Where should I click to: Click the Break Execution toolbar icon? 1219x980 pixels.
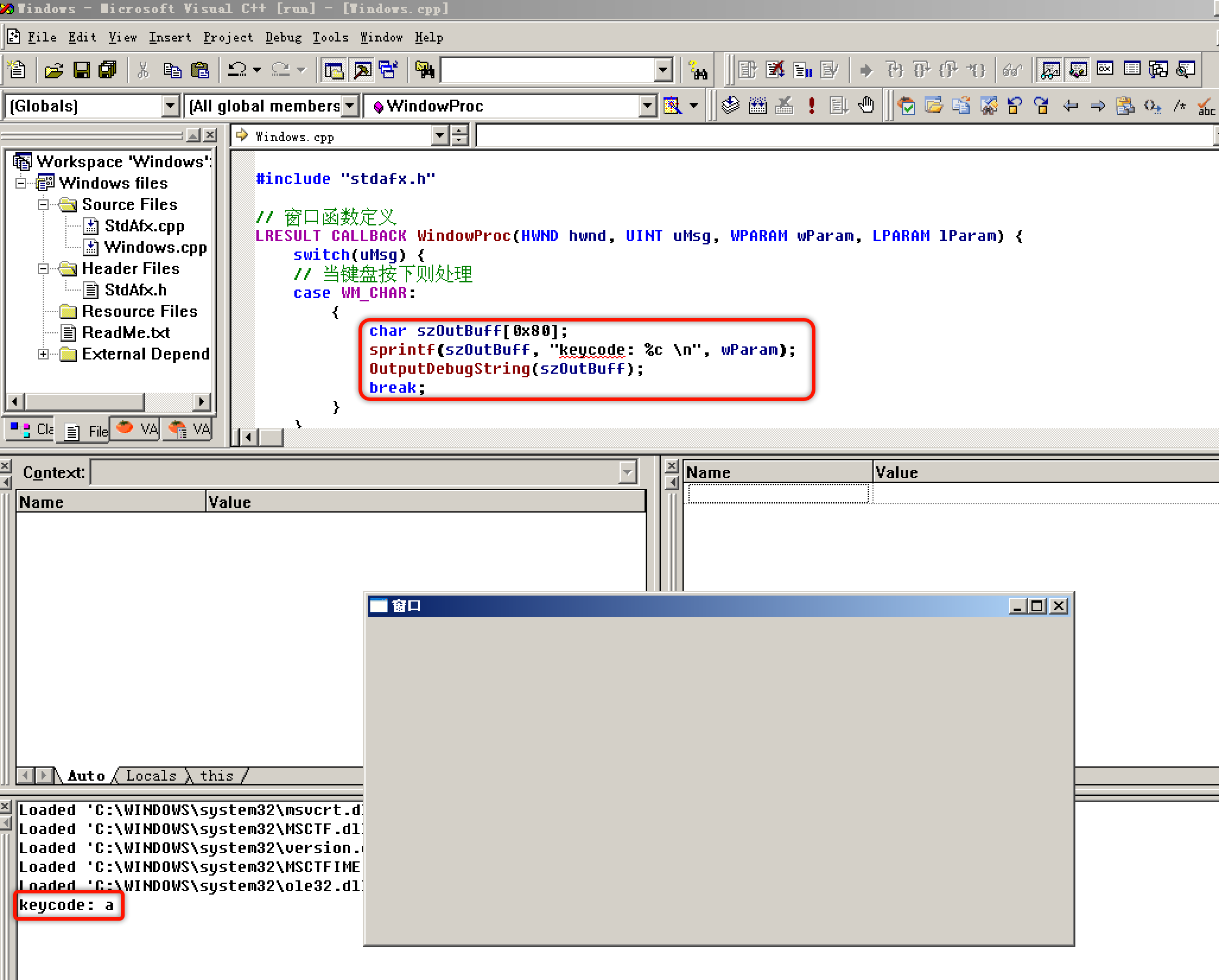coord(803,71)
